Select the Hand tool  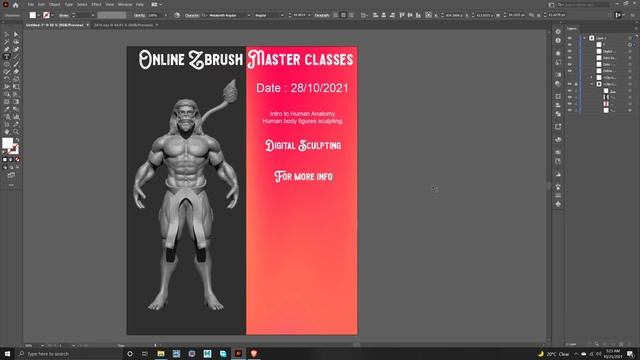[7, 131]
